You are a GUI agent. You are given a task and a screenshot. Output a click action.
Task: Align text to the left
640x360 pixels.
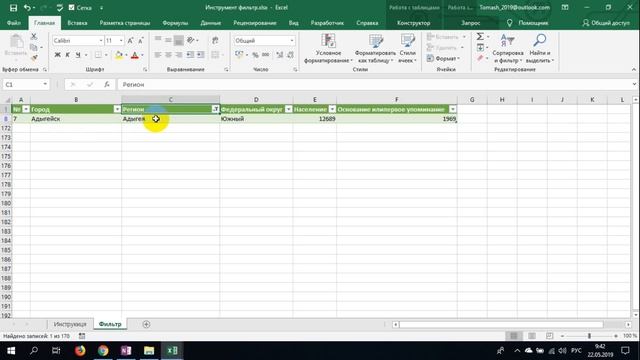(x=158, y=55)
